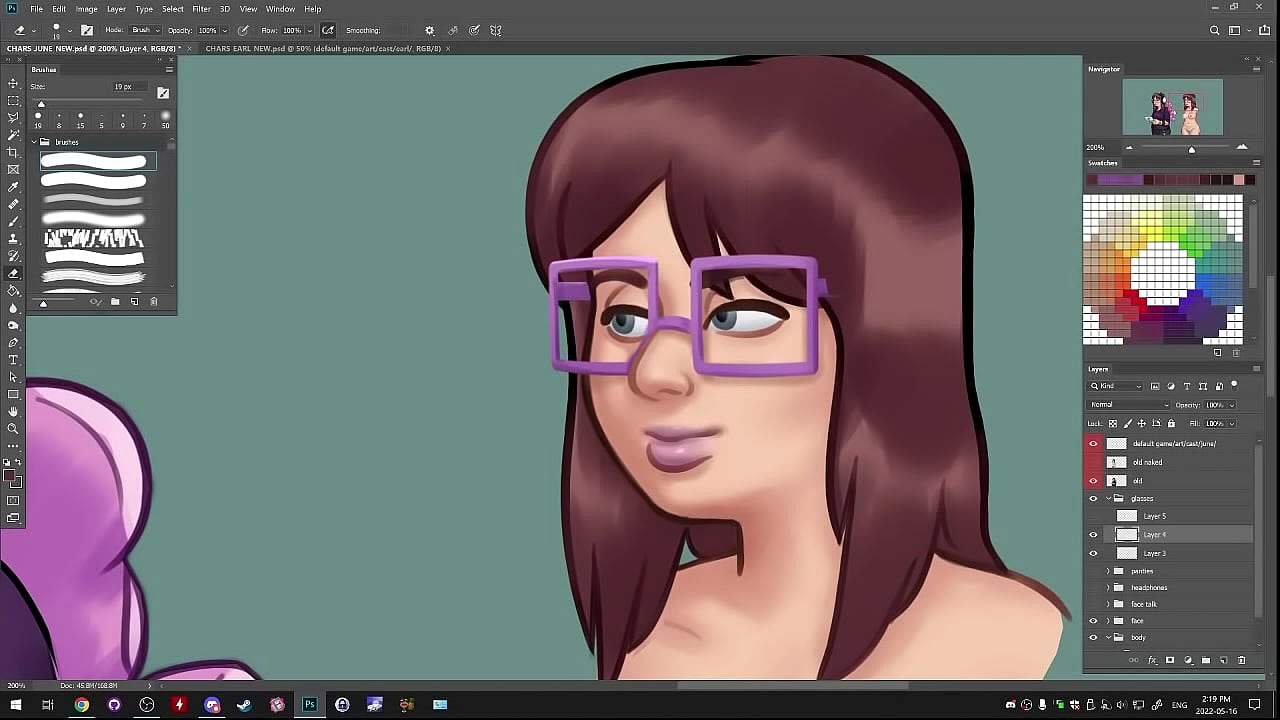Open the blend mode Normal dropdown
This screenshot has width=1280, height=720.
click(1129, 405)
